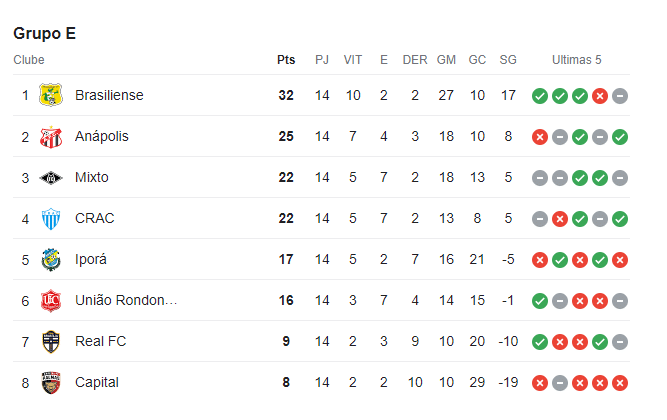The image size is (667, 420).
Task: Click the Brasiliense club crest icon
Action: click(x=51, y=95)
